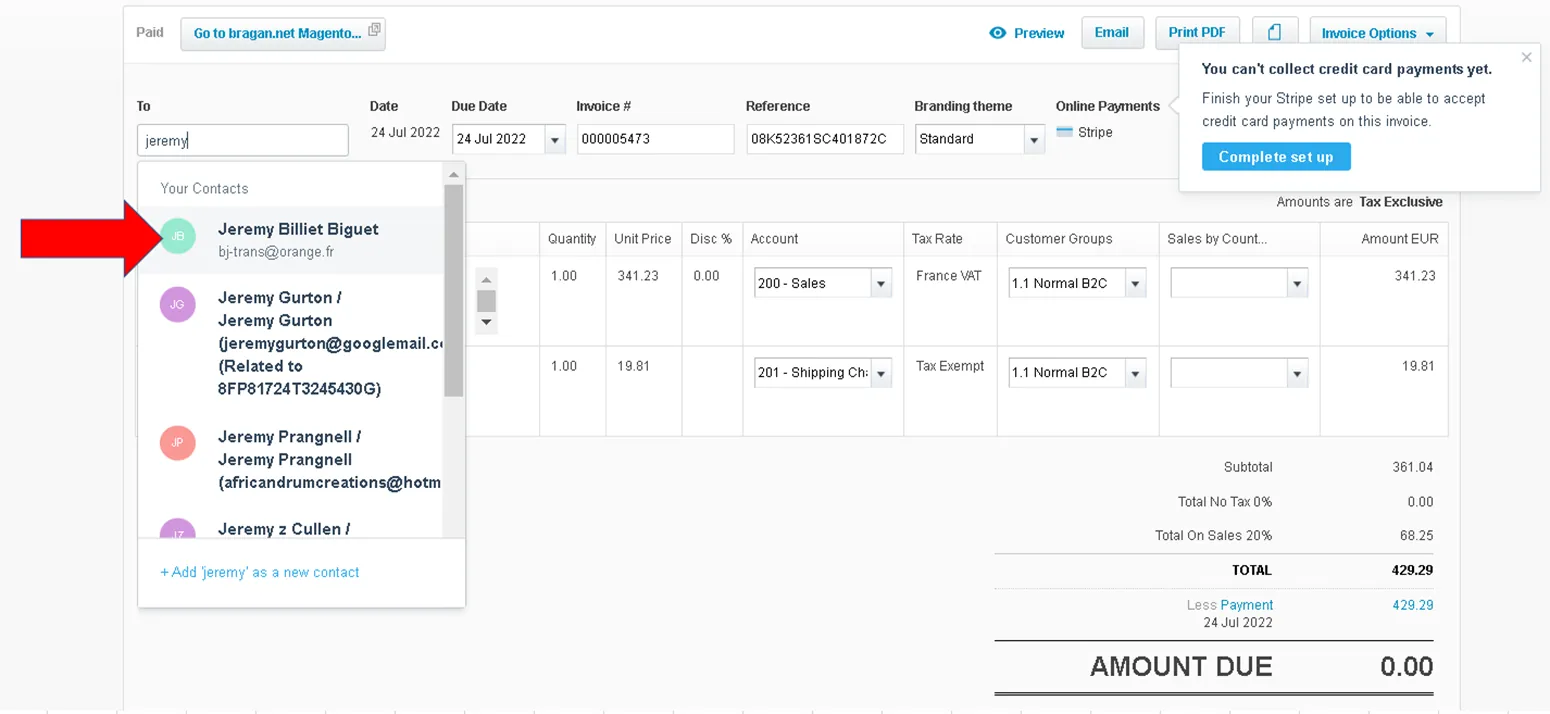This screenshot has height=714, width=1550.
Task: Click the external link icon on Magento button
Action: tap(374, 30)
